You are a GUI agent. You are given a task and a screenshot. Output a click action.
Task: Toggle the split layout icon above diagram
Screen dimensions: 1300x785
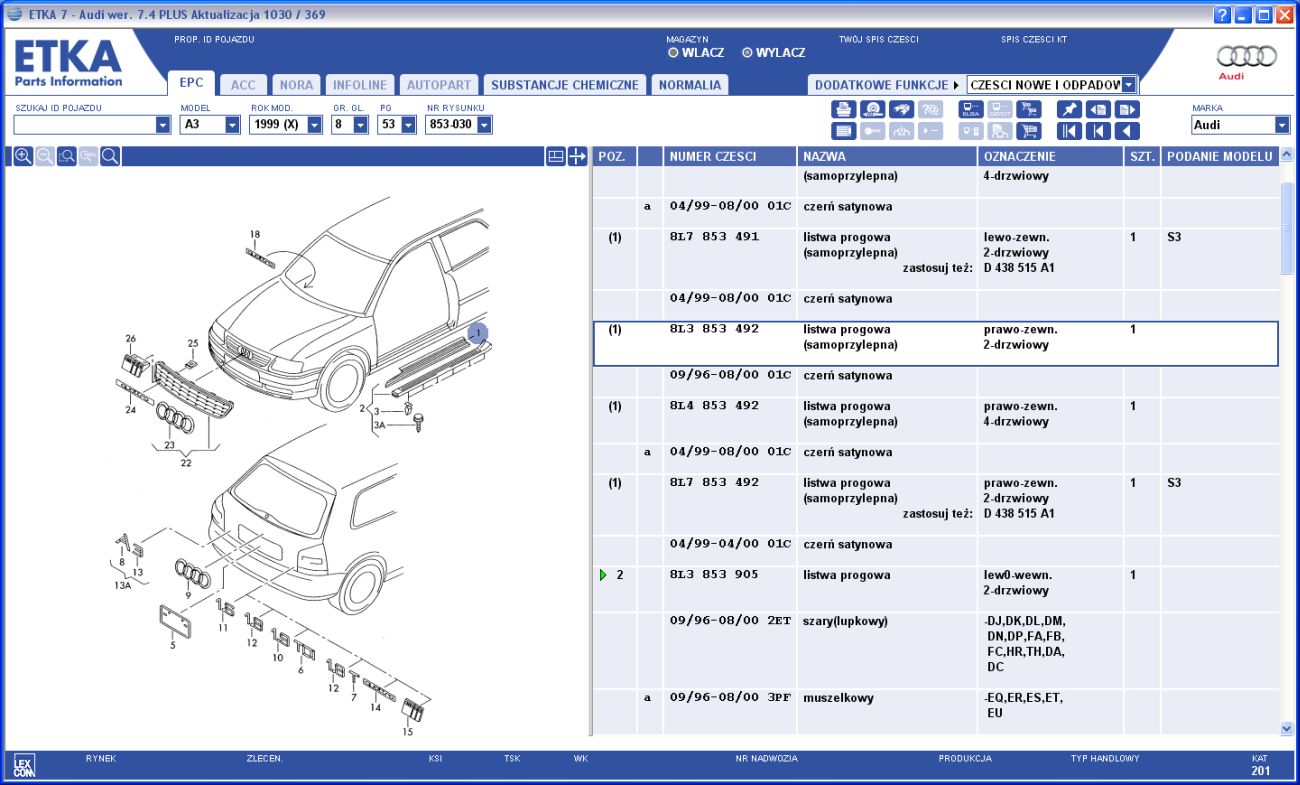click(556, 156)
